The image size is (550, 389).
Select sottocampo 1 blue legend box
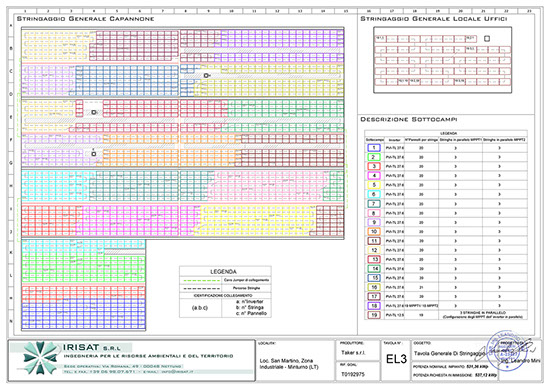(374, 148)
